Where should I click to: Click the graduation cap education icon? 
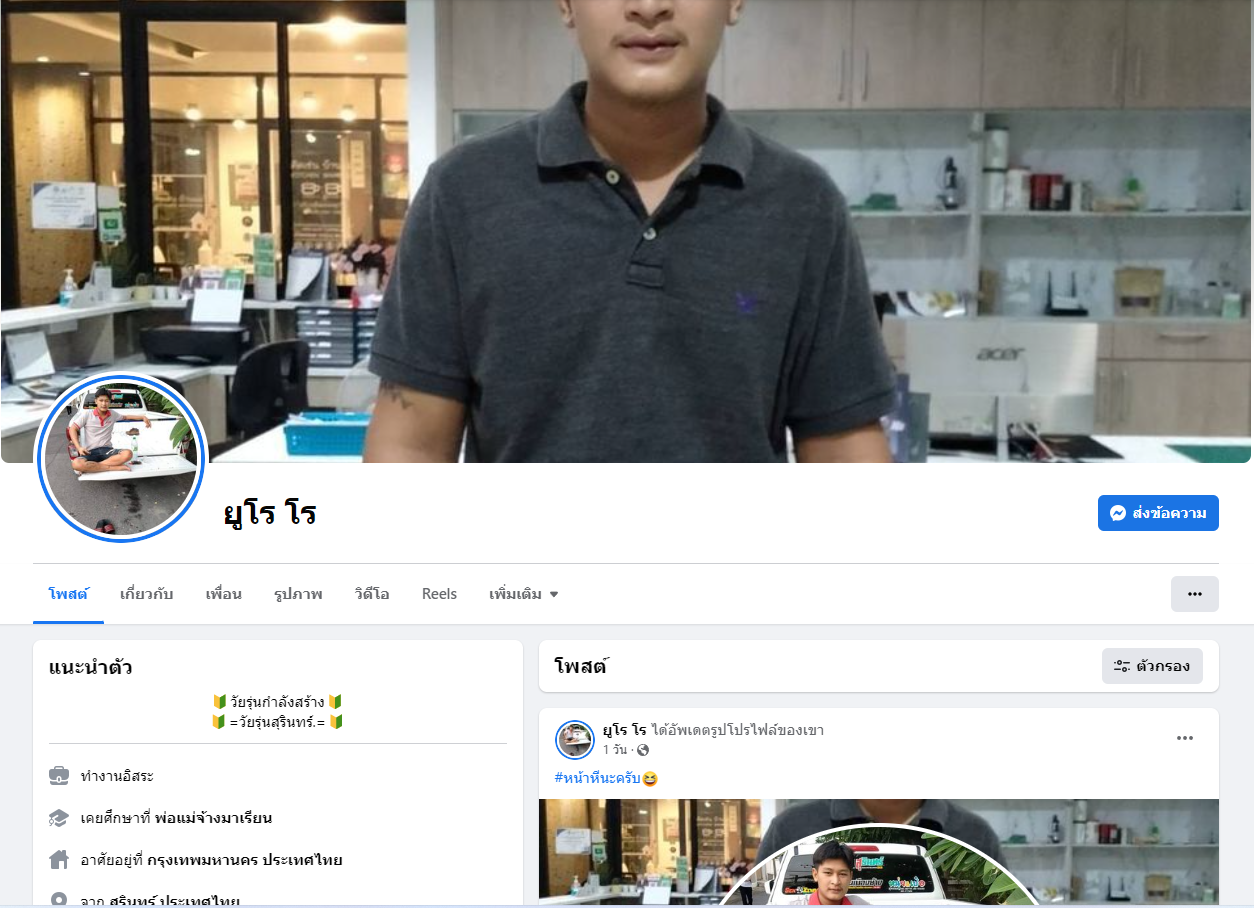point(59,818)
